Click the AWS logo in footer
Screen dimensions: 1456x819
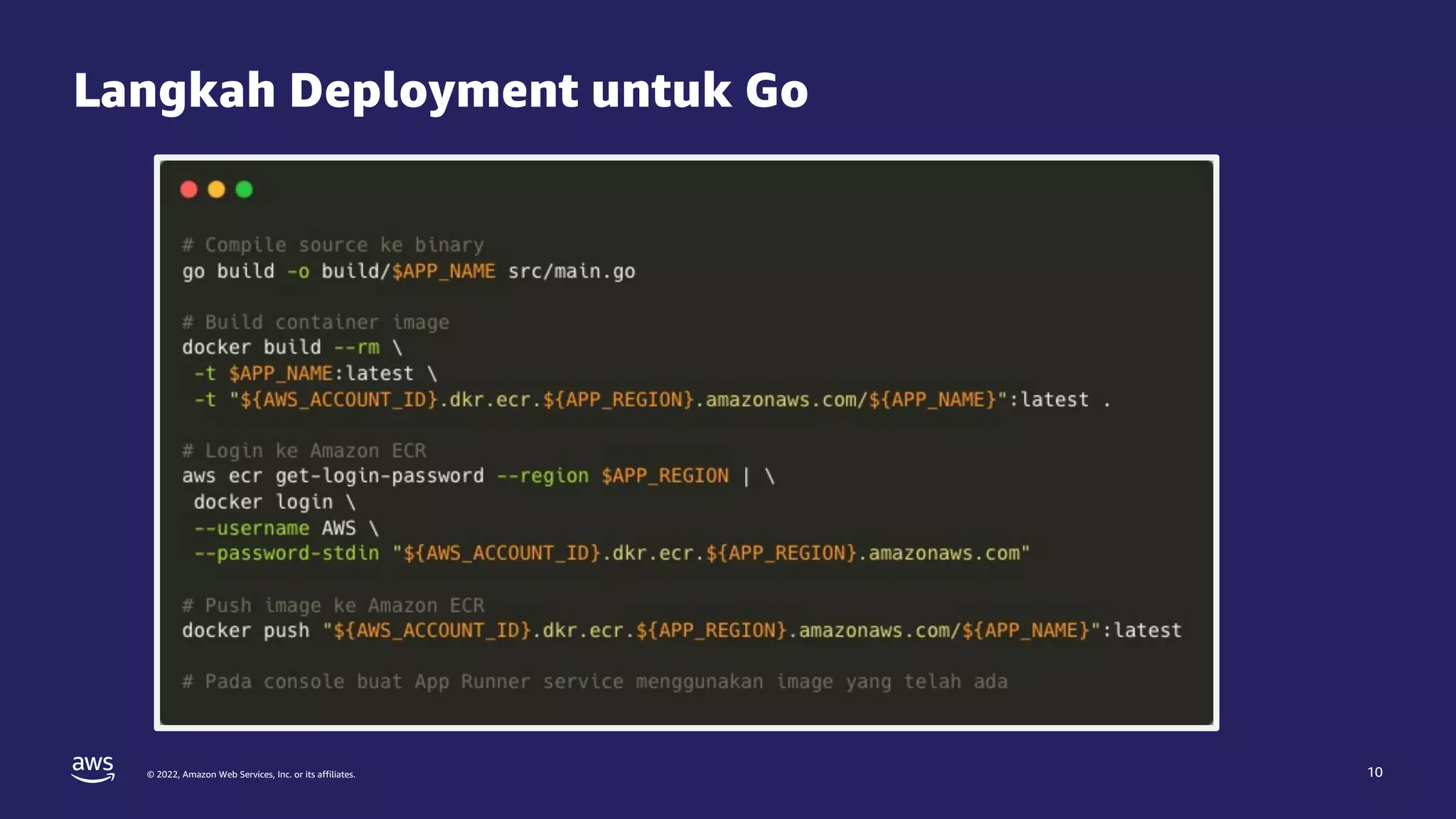[93, 769]
